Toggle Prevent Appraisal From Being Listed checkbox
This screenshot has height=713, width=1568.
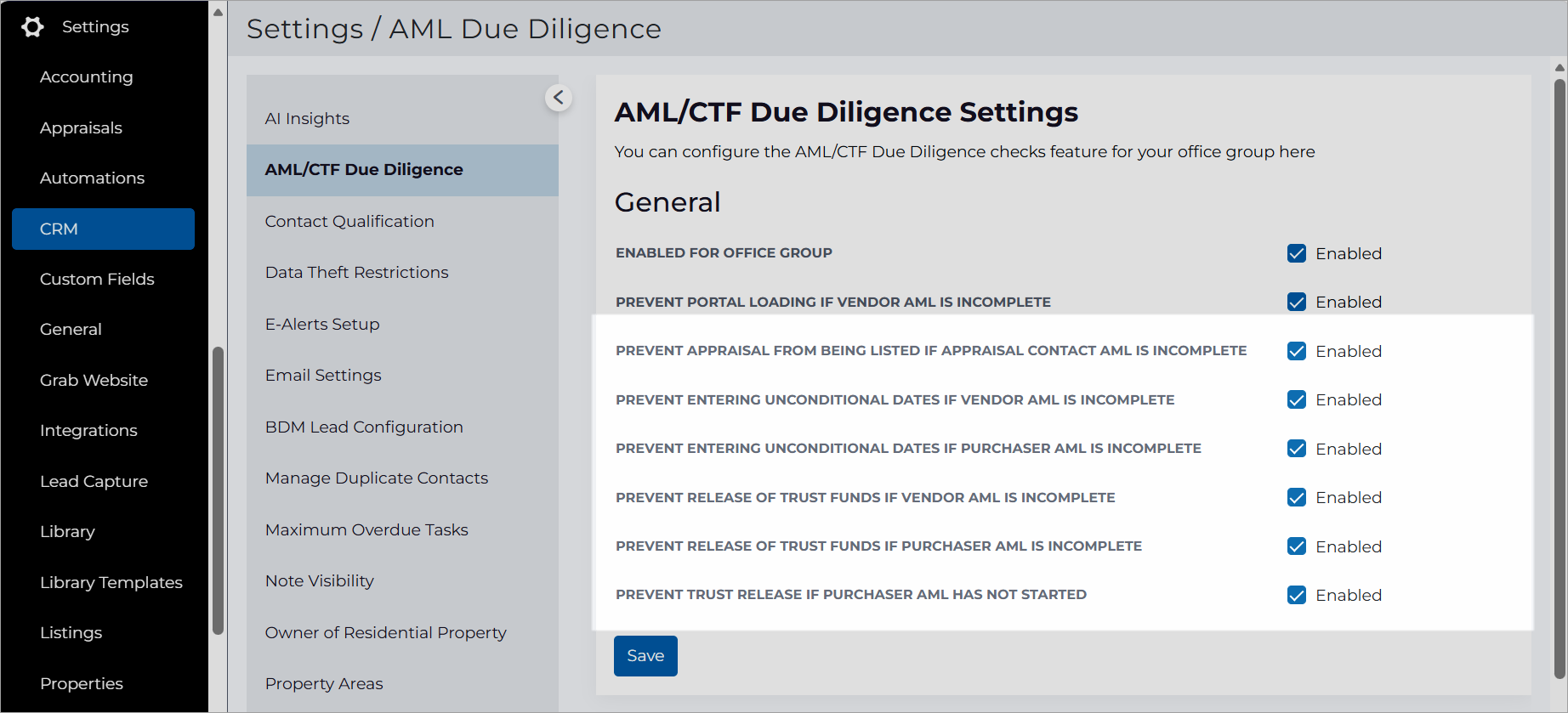click(1297, 351)
